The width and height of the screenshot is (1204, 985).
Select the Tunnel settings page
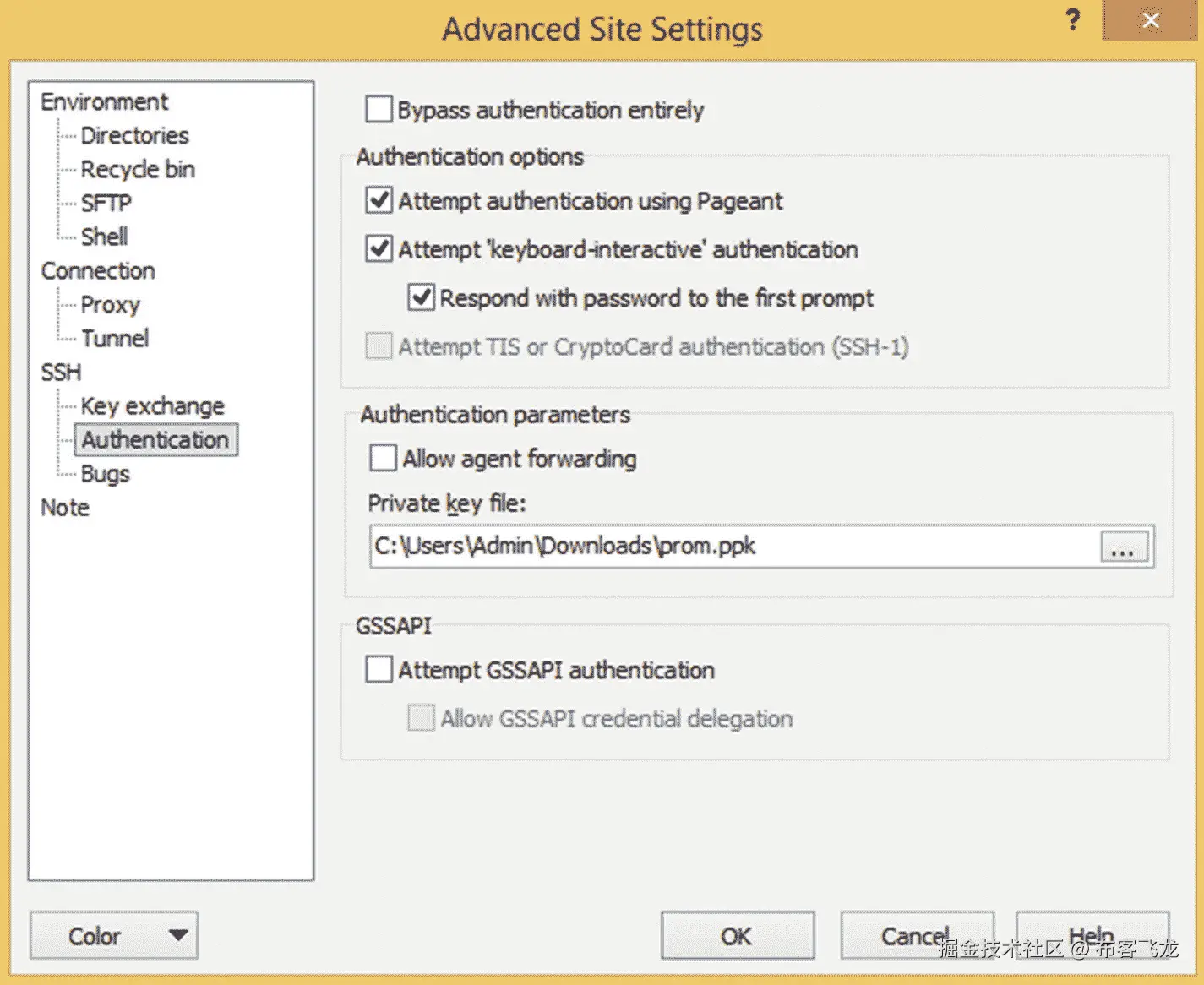[x=115, y=338]
